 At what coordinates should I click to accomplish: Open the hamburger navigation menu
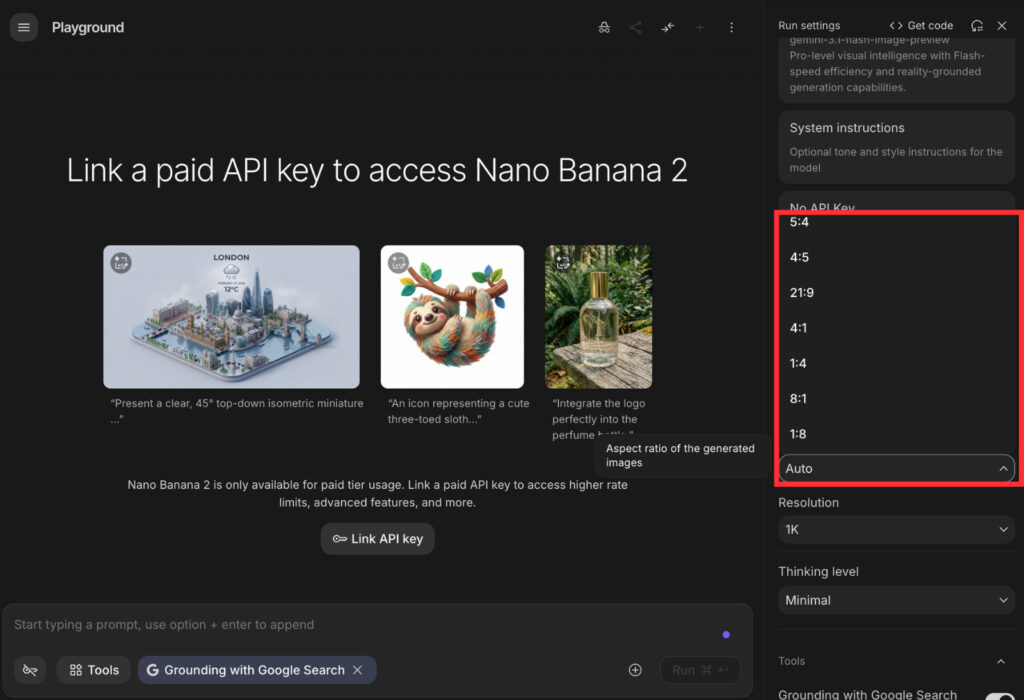24,27
